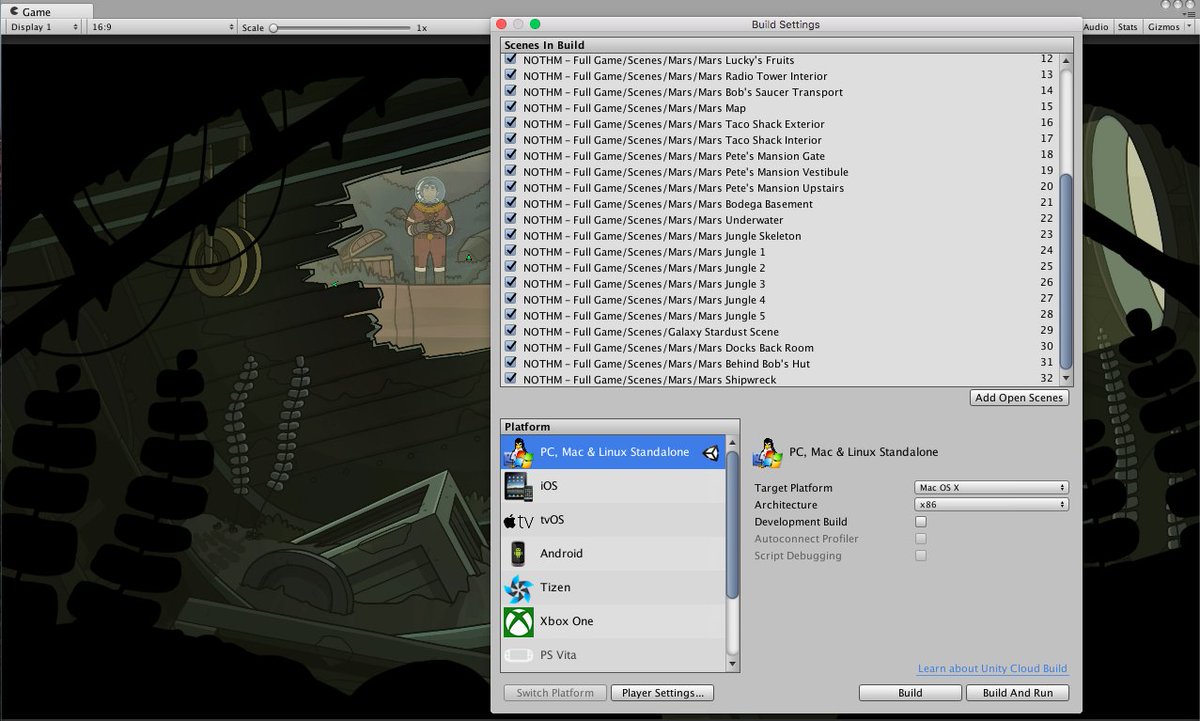Uncheck the Mars Jungle 5 scene checkbox
The width and height of the screenshot is (1200, 721).
click(511, 316)
